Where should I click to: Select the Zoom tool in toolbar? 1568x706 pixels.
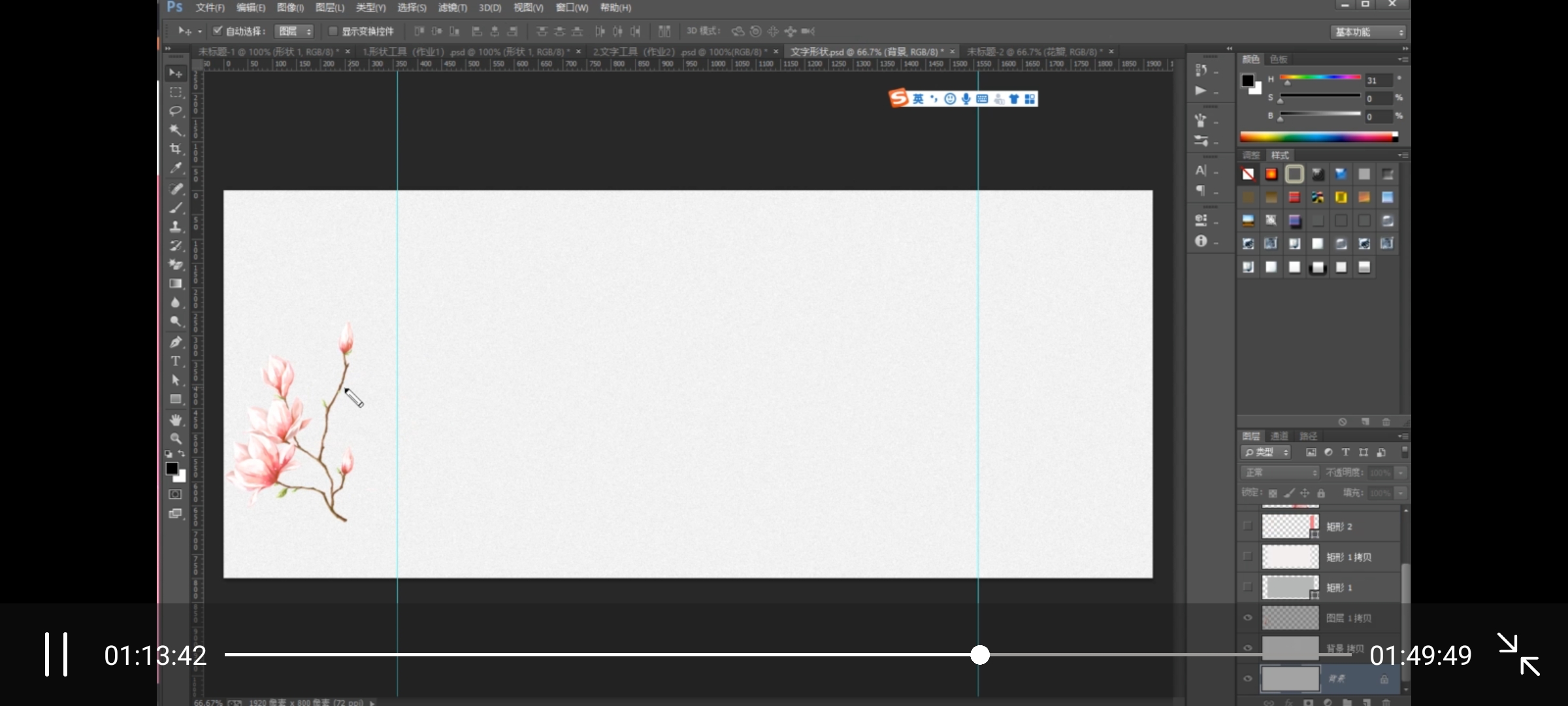(x=175, y=439)
